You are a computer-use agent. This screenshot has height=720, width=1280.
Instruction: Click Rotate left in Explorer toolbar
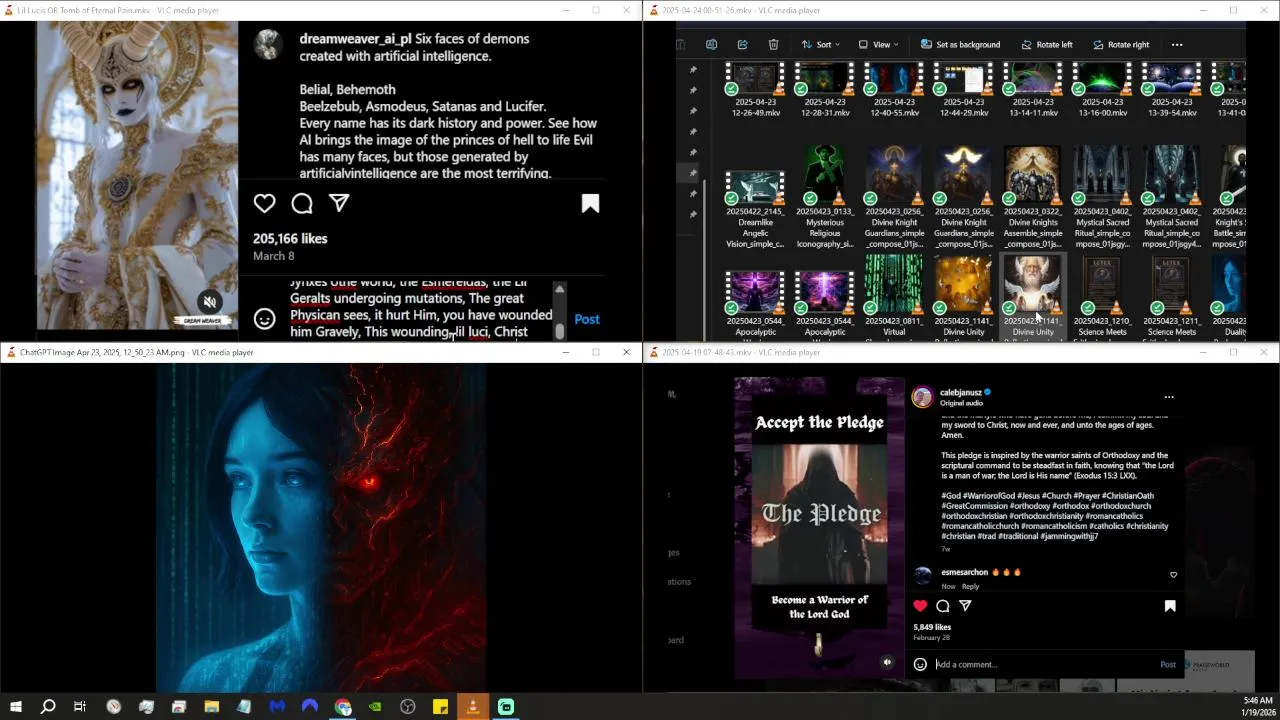click(x=1047, y=44)
